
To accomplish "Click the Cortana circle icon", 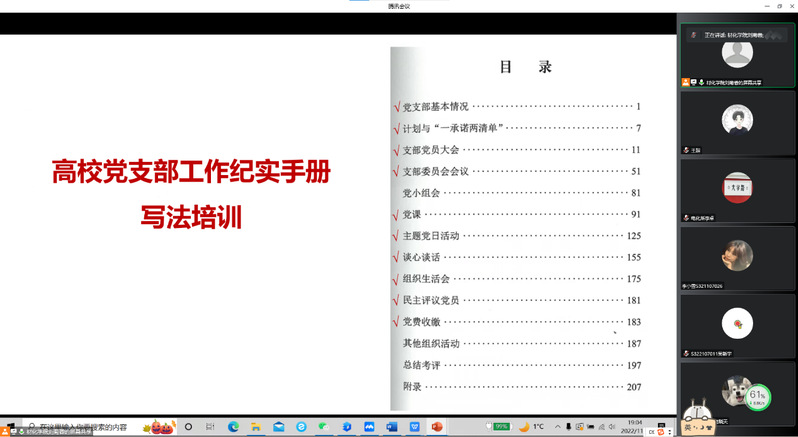I will [x=188, y=426].
